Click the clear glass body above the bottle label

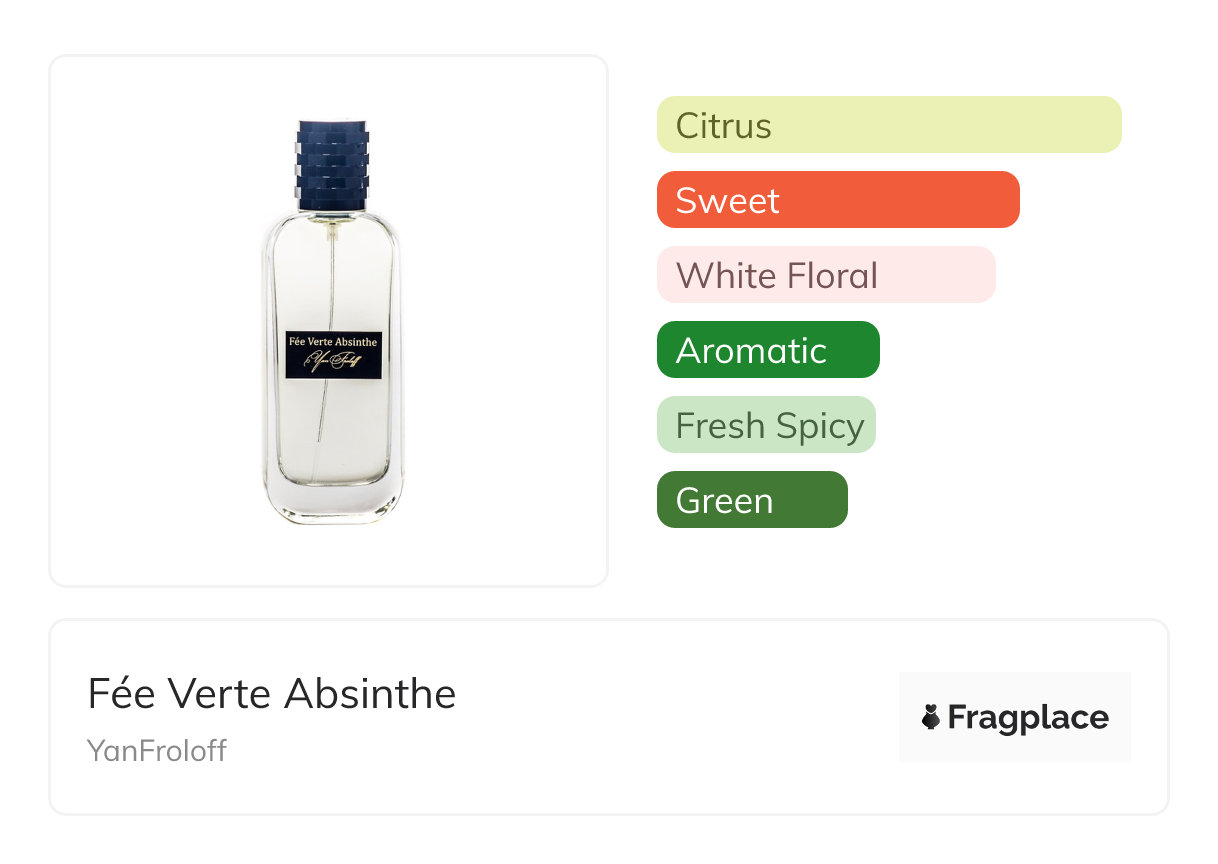[333, 280]
